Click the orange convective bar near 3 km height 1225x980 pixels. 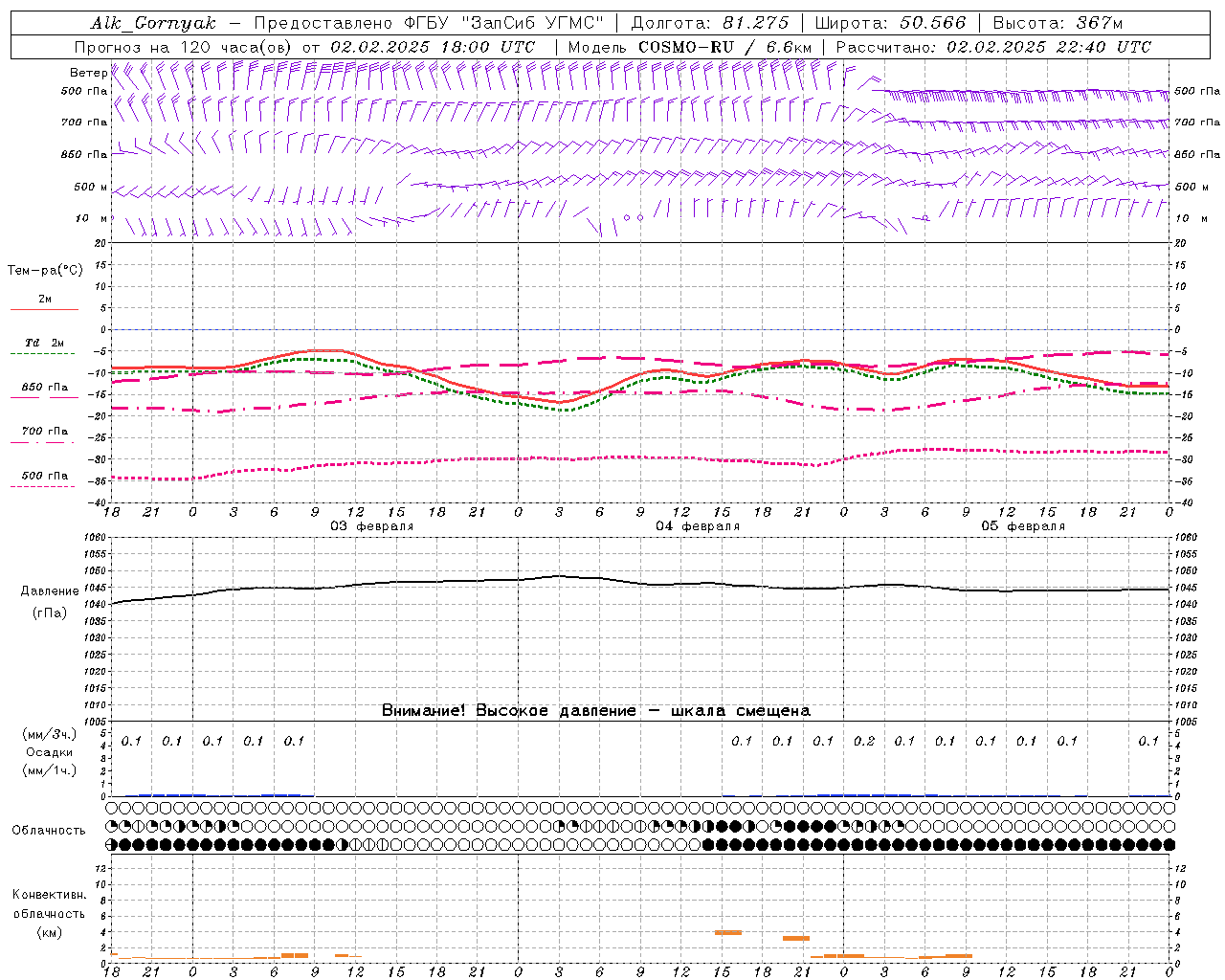(x=796, y=938)
